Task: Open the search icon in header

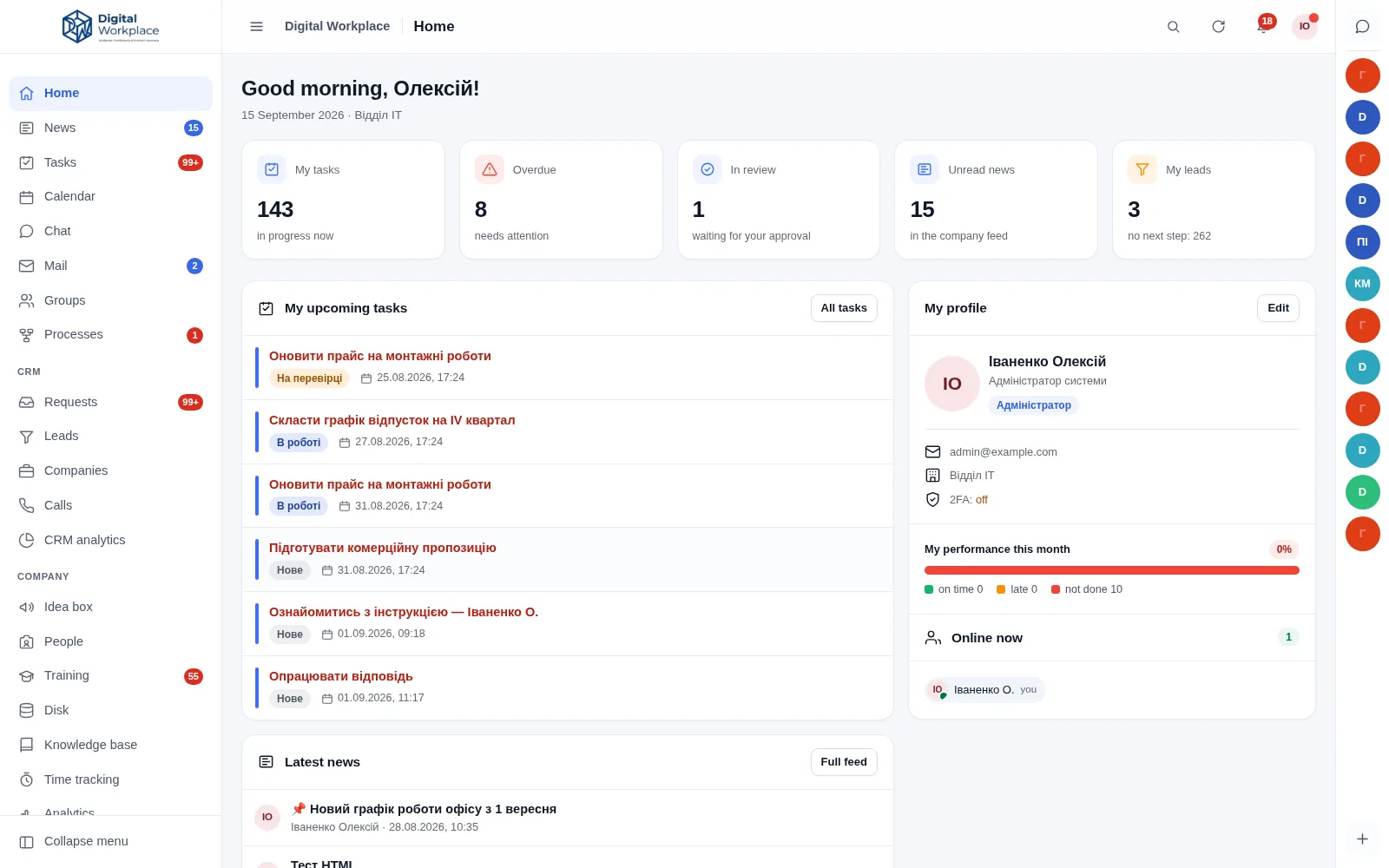Action: click(1173, 27)
